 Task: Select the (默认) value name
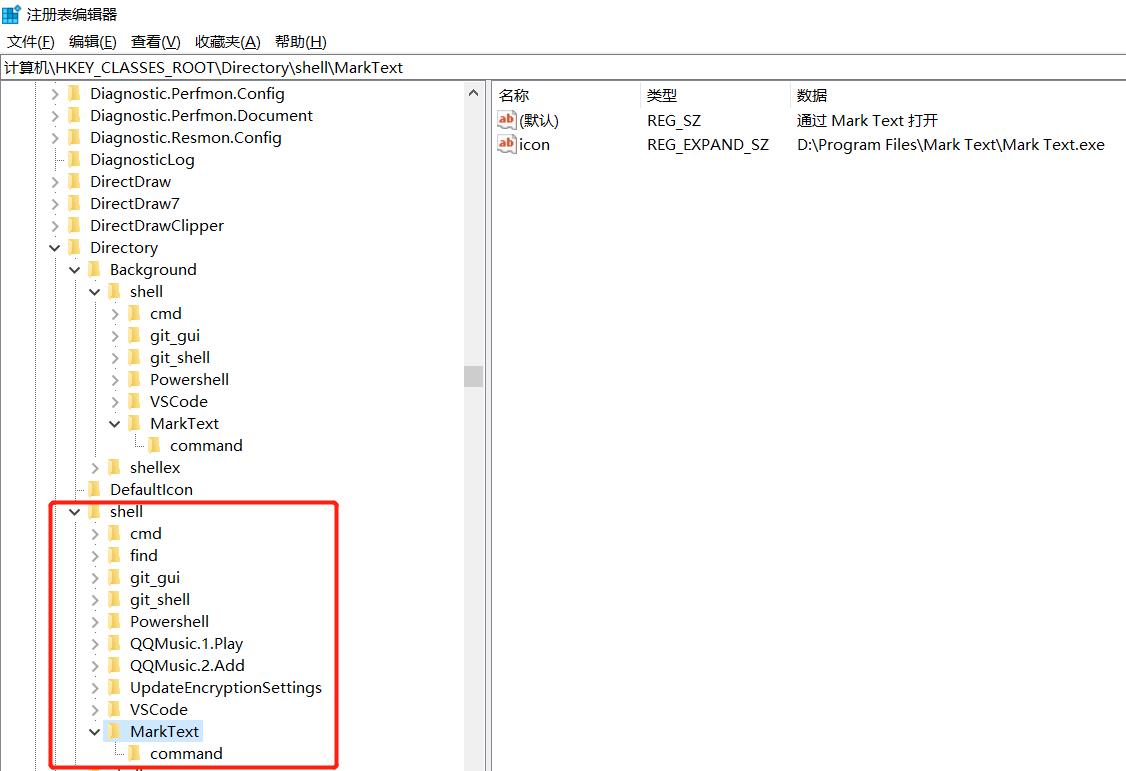(539, 121)
